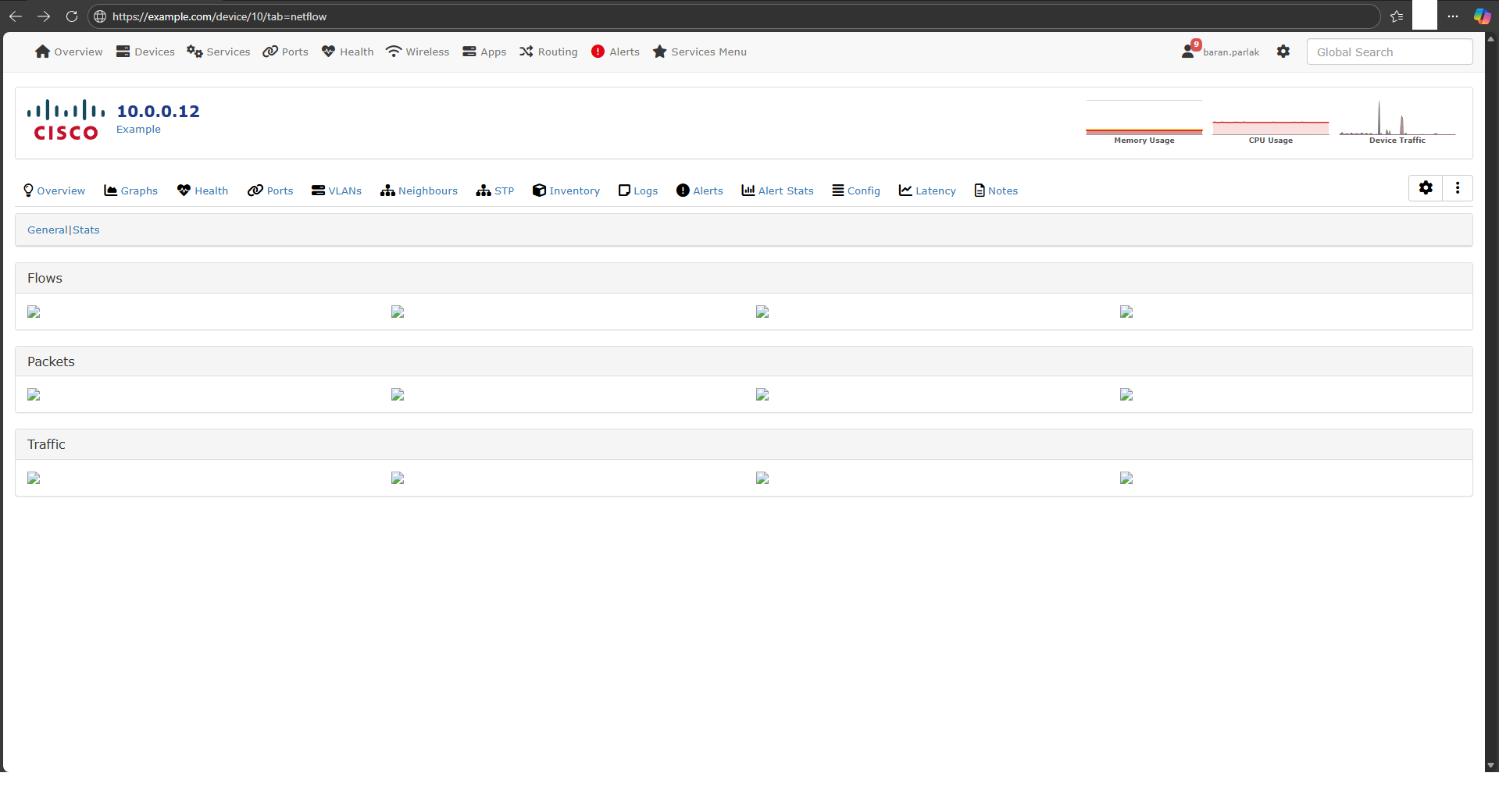Open third broken graph image under Flows
Viewport: 1499px width, 812px height.
762,312
